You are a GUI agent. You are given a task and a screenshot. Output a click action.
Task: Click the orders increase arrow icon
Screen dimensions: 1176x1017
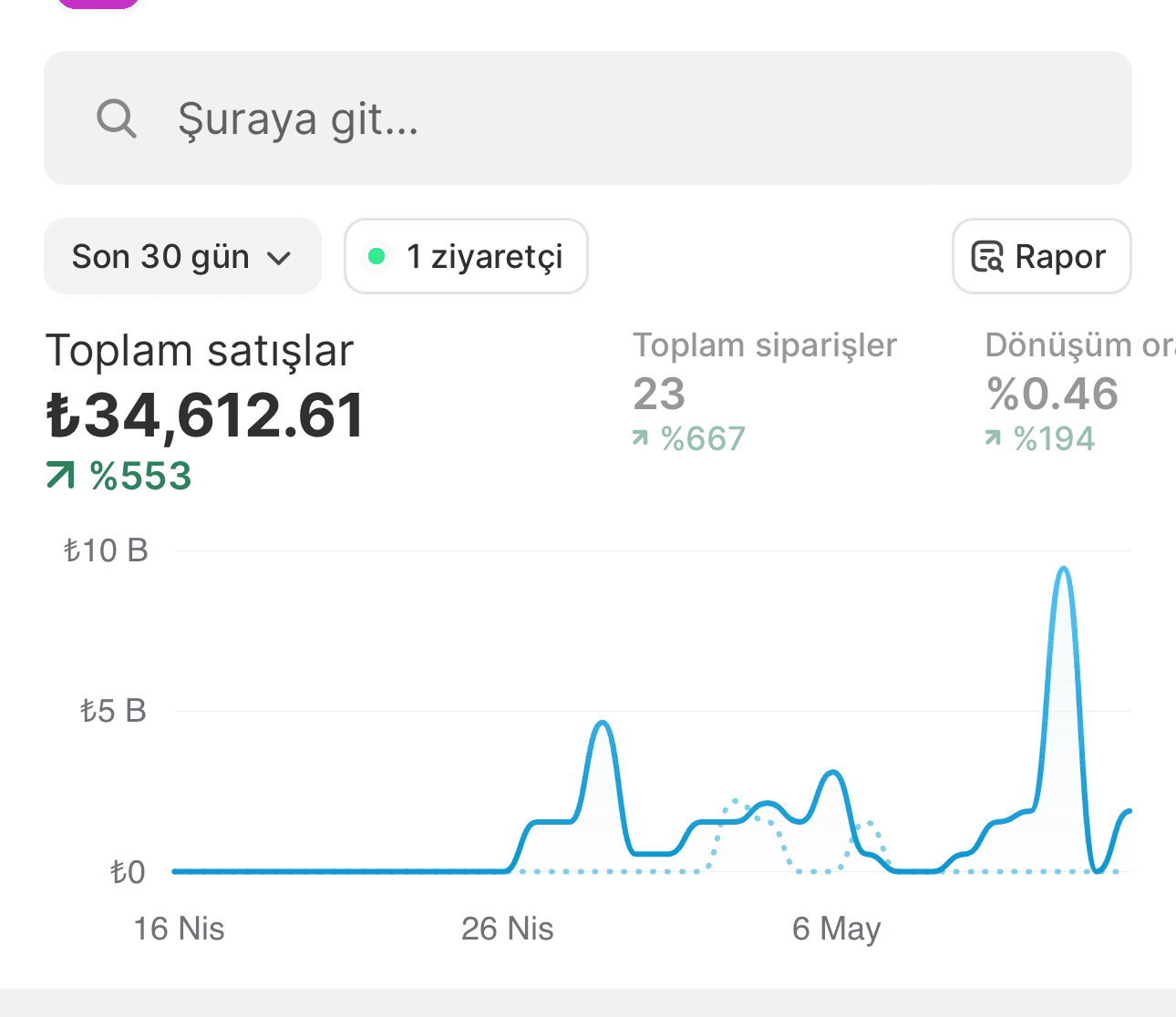point(641,439)
